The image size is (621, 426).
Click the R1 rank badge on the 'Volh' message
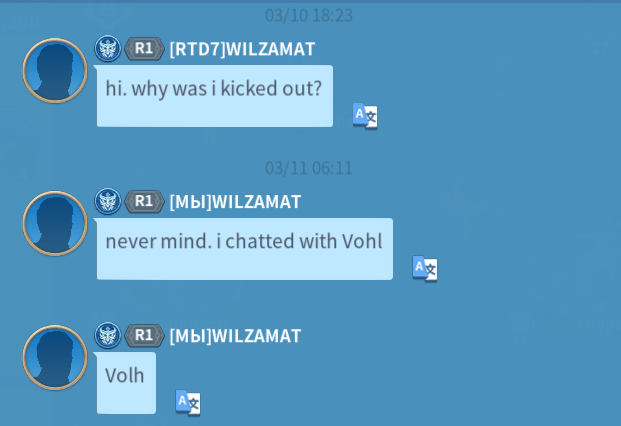[144, 336]
